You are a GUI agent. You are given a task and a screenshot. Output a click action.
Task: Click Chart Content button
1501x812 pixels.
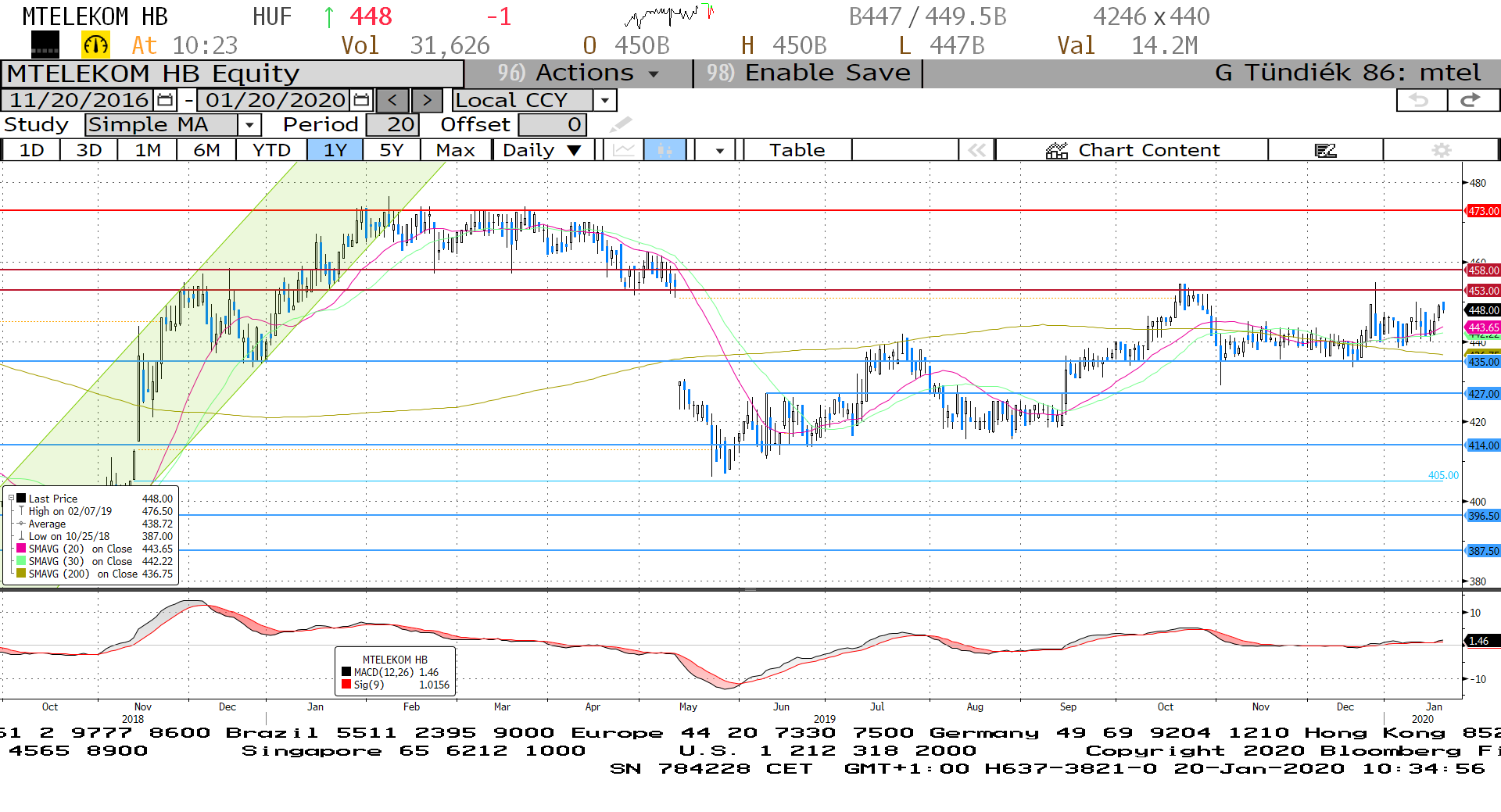tap(1132, 150)
